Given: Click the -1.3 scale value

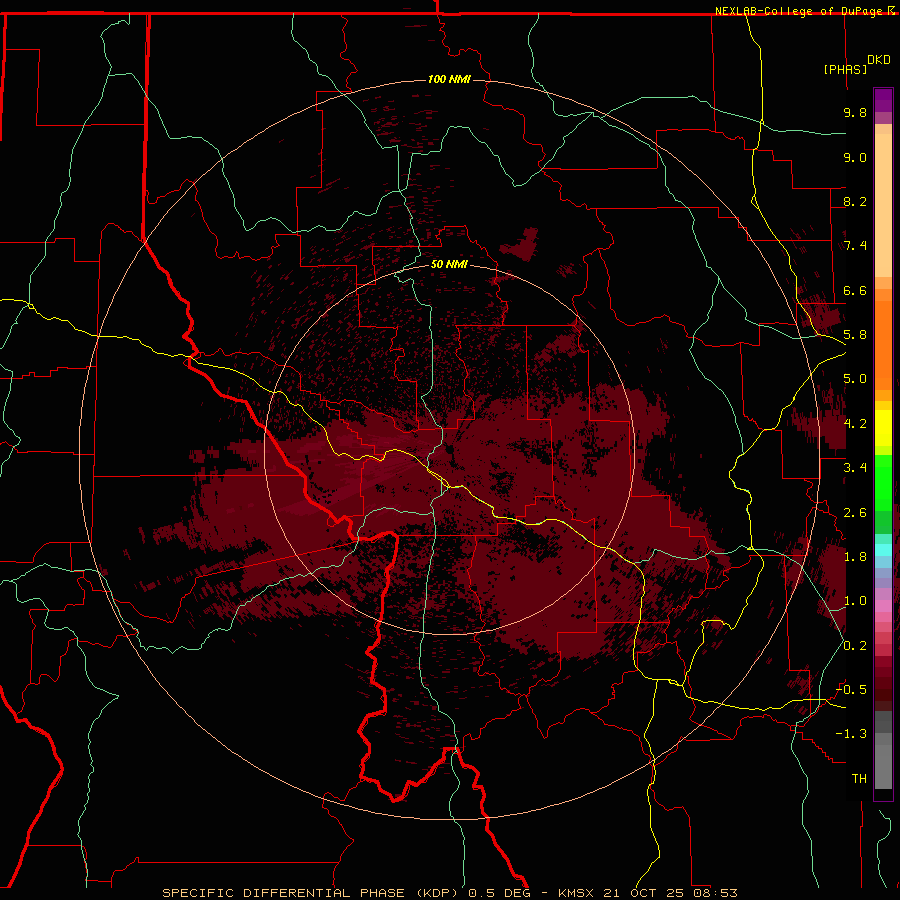Looking at the screenshot, I should click(851, 734).
